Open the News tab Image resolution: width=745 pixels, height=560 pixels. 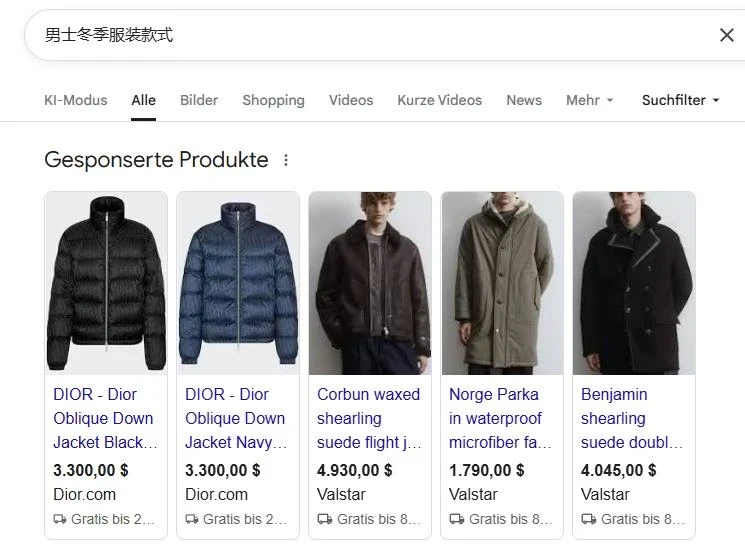tap(524, 100)
